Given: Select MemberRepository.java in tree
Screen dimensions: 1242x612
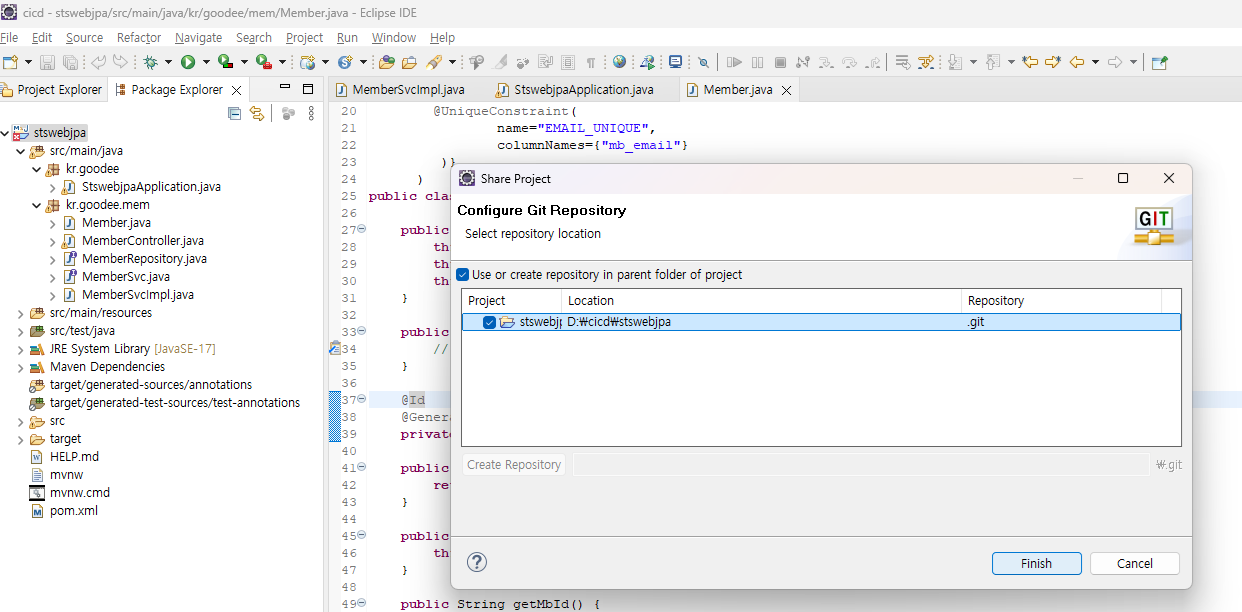Looking at the screenshot, I should [x=144, y=259].
